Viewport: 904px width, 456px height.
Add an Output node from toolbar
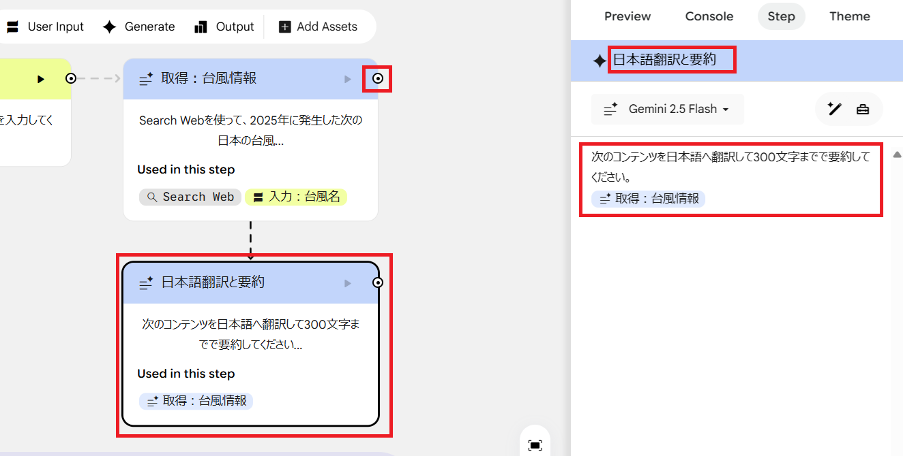coord(225,26)
